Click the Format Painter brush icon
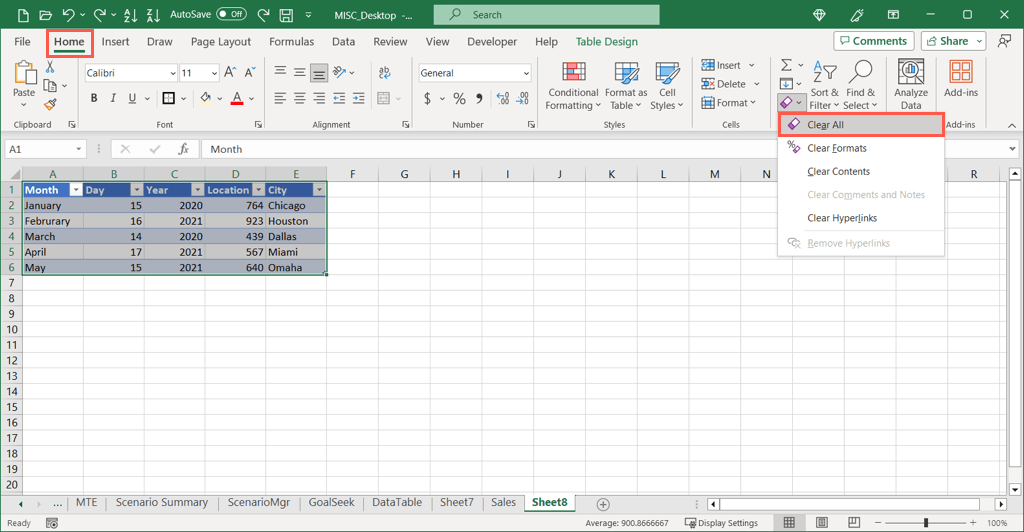This screenshot has height=532, width=1024. (x=51, y=104)
